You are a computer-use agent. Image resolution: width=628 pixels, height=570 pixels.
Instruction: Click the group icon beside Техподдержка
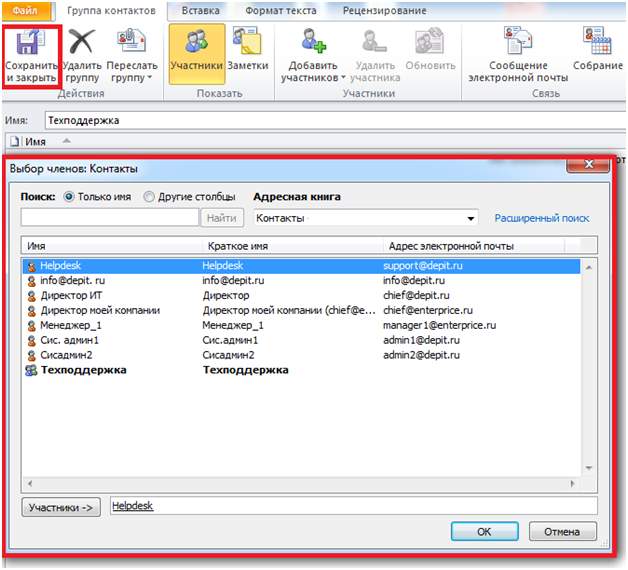point(31,371)
